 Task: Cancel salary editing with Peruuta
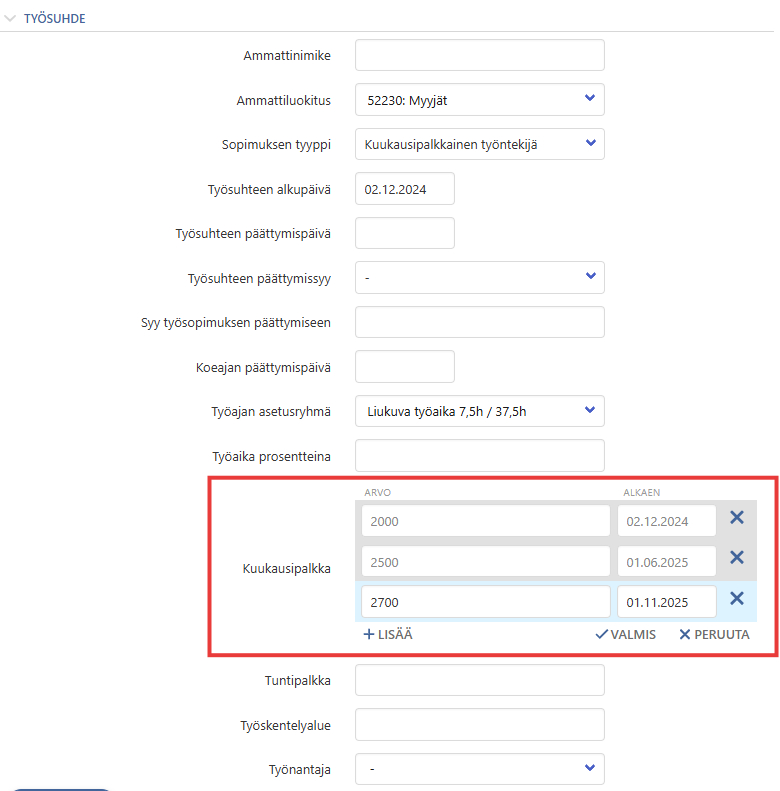pyautogui.click(x=714, y=634)
